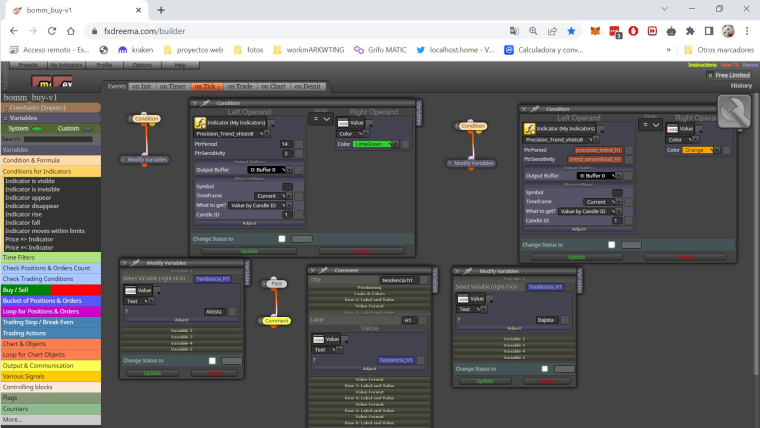Screen dimensions: 760x428
Task: Close the Comment panel
Action: click(x=313, y=270)
